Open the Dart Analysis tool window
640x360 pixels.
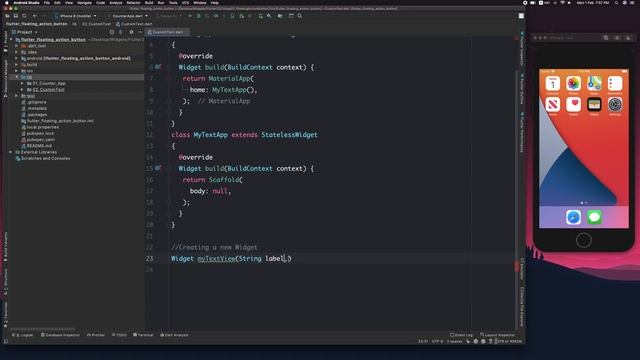click(174, 335)
